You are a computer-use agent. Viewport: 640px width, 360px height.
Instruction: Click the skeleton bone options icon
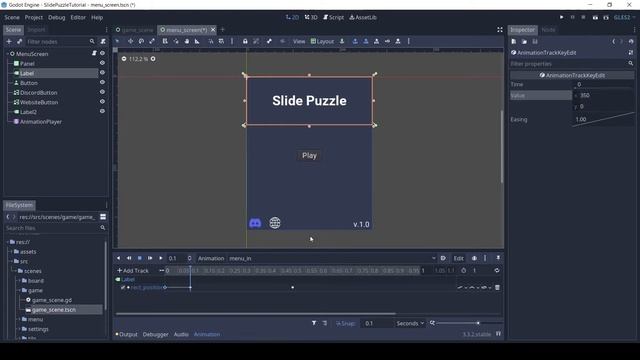tap(269, 41)
